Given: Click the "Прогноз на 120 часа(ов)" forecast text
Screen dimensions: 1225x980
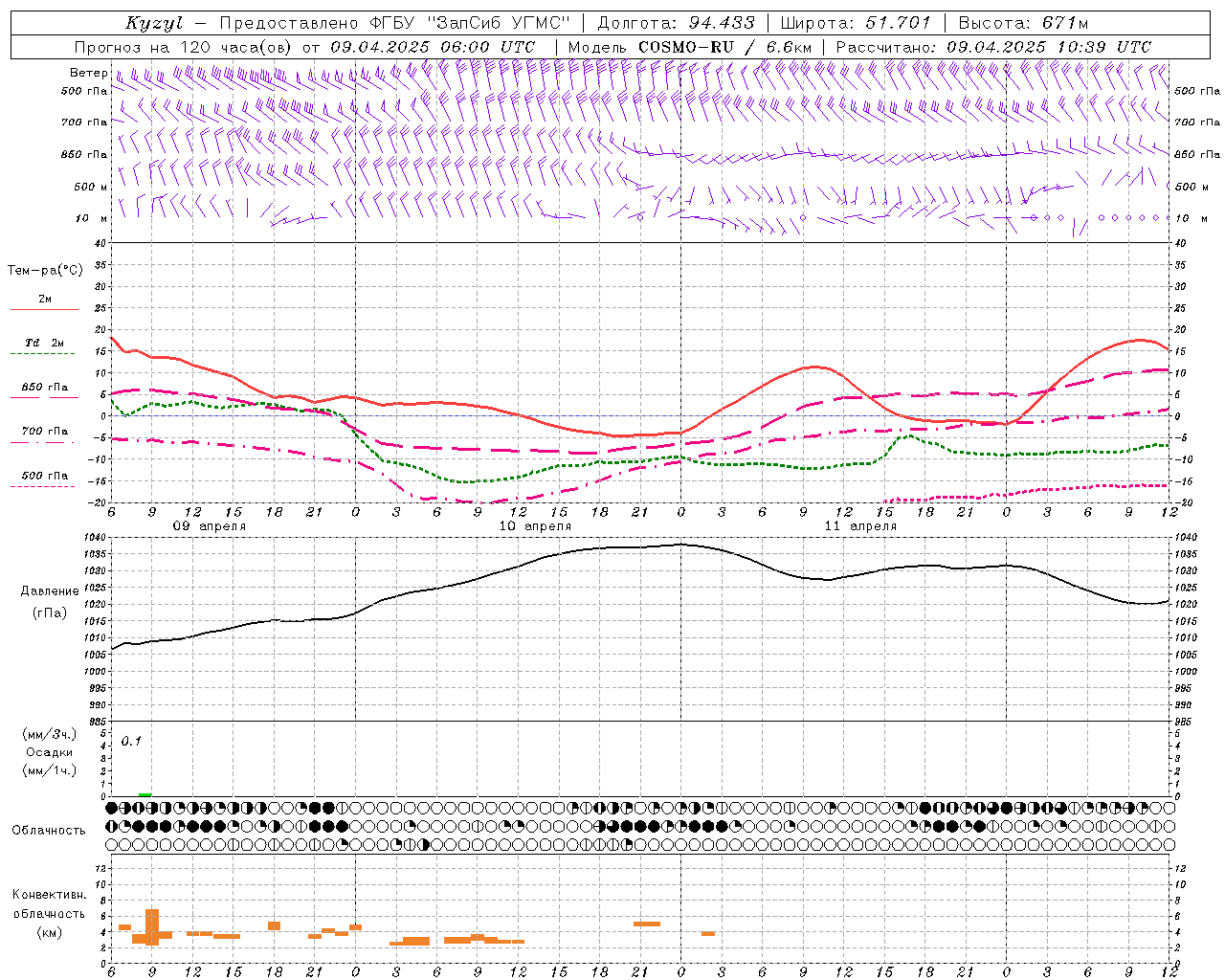Looking at the screenshot, I should pyautogui.click(x=185, y=47).
